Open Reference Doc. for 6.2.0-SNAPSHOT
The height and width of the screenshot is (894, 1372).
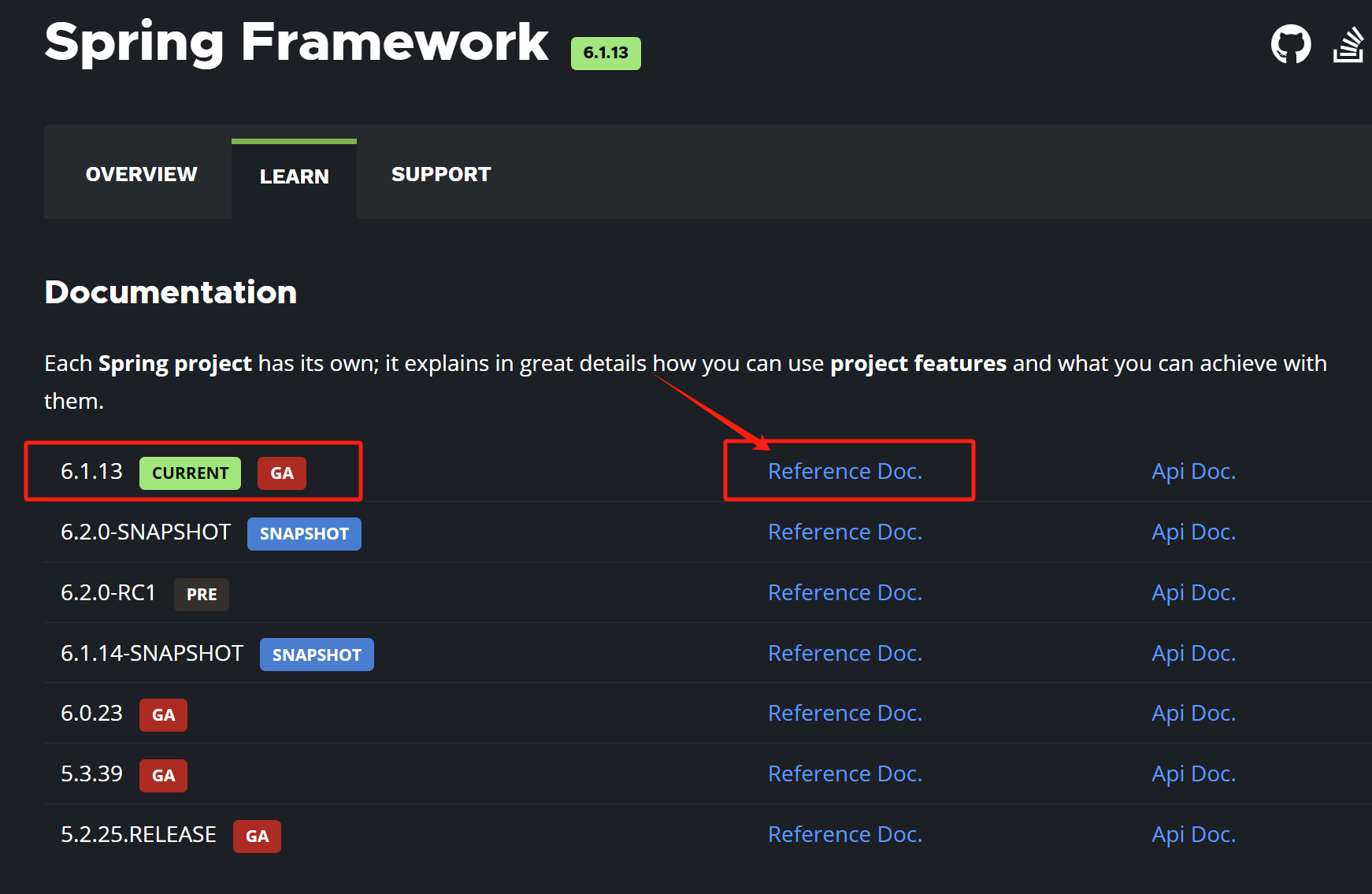click(x=845, y=532)
